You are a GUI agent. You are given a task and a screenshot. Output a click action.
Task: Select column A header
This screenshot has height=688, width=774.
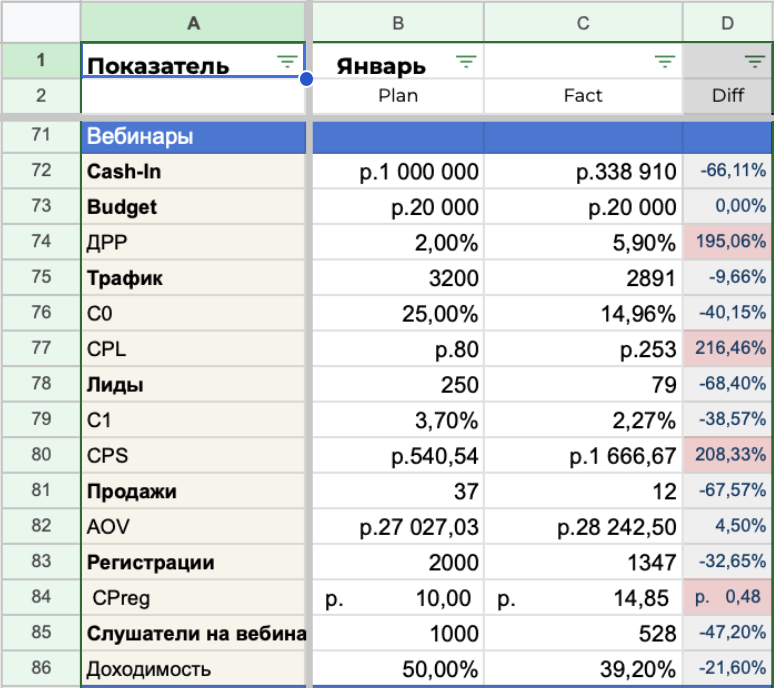click(x=193, y=23)
